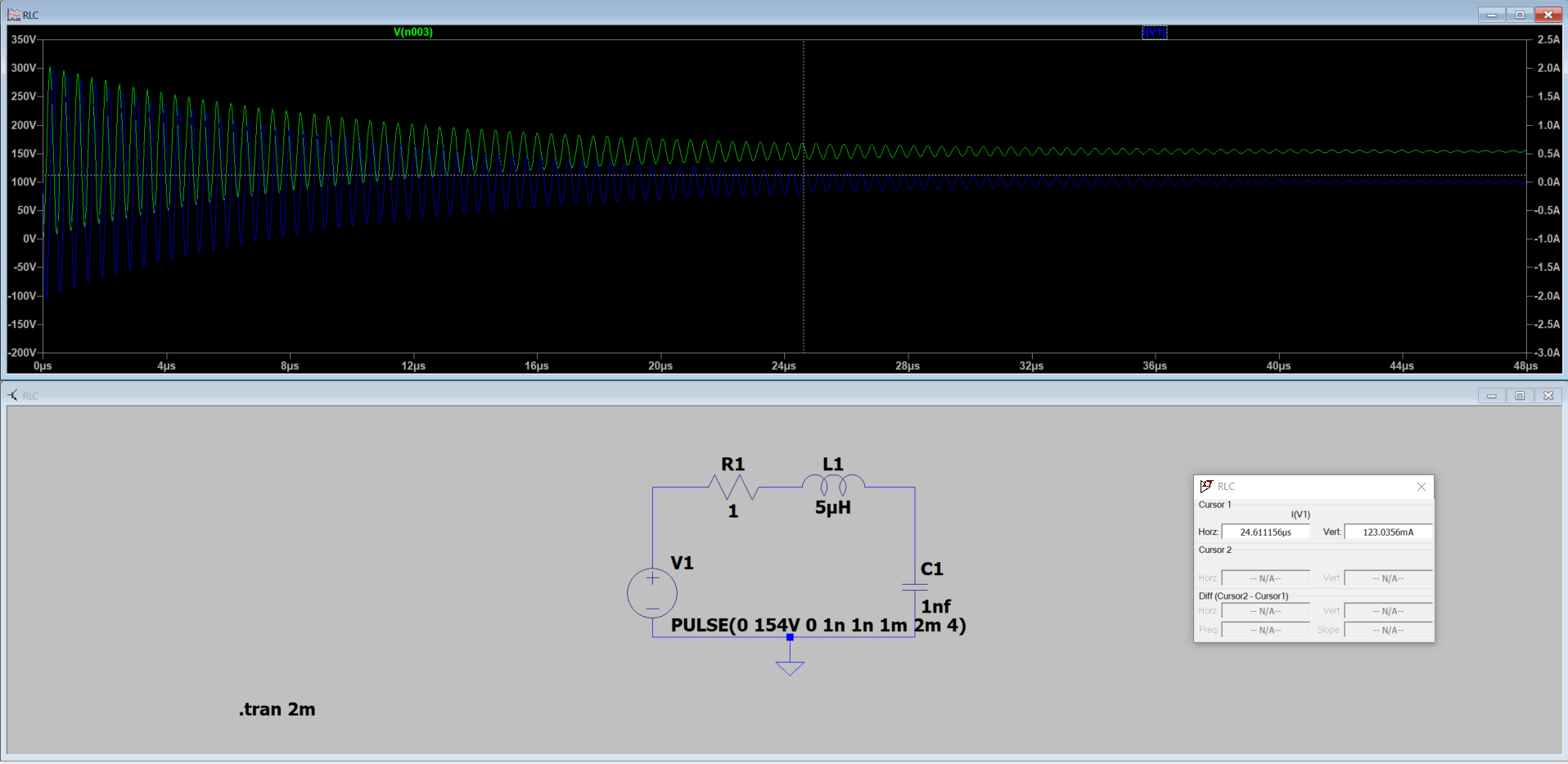Image resolution: width=1568 pixels, height=764 pixels.
Task: Click the Cursor 2 Vert field
Action: tap(1388, 578)
